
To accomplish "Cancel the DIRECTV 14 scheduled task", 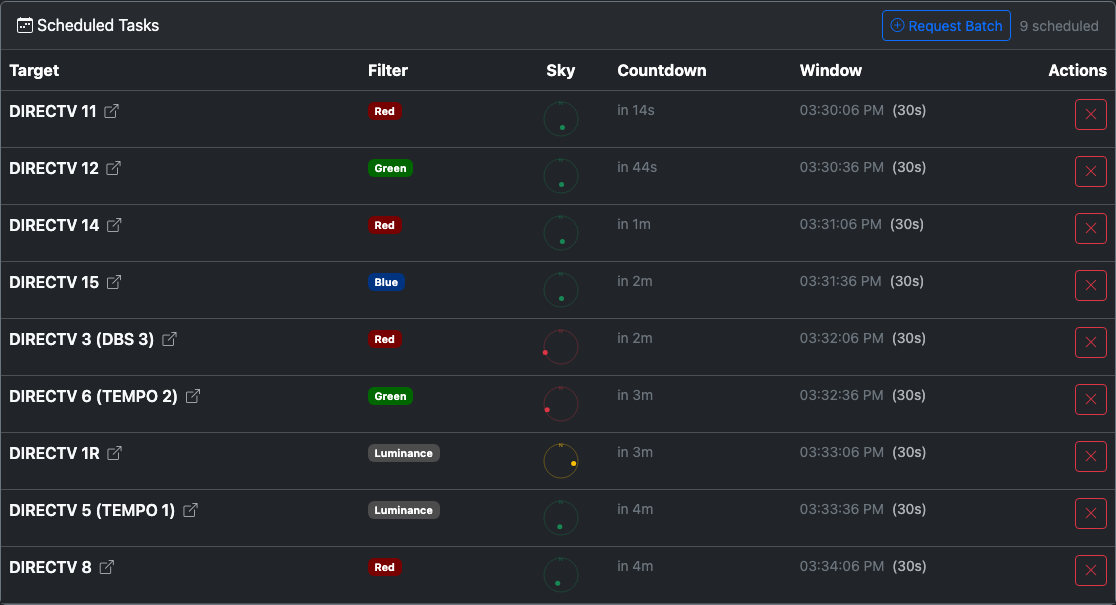I will 1090,228.
